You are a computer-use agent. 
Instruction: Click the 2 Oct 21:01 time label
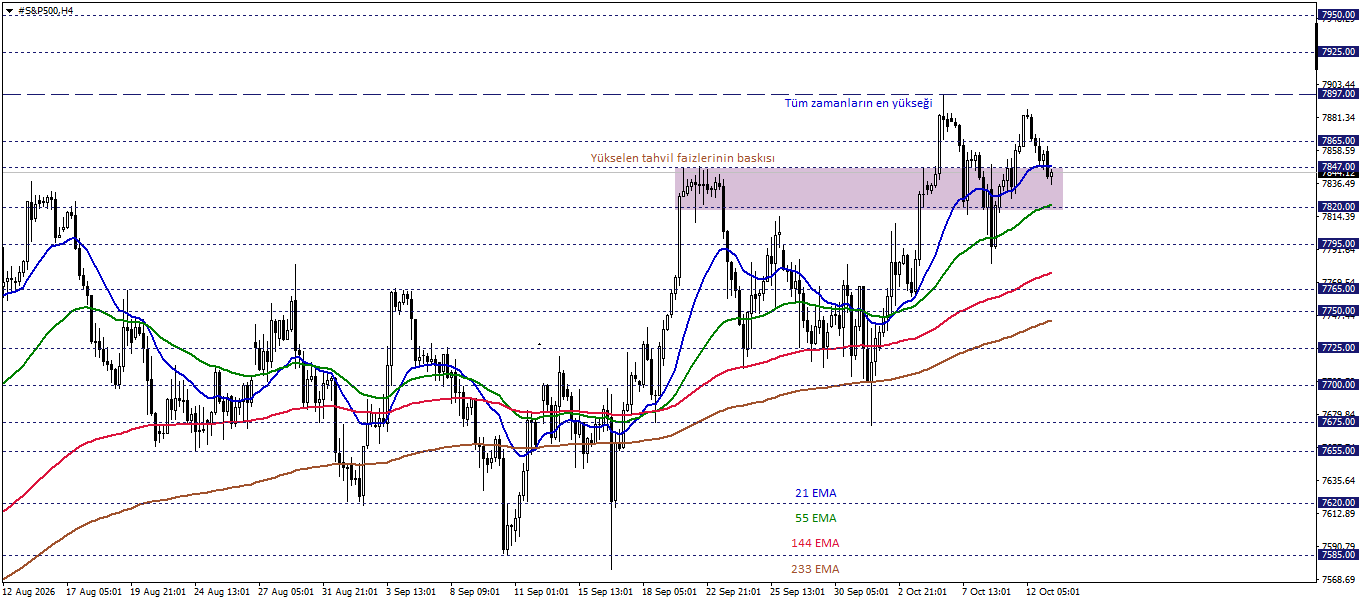(x=924, y=592)
